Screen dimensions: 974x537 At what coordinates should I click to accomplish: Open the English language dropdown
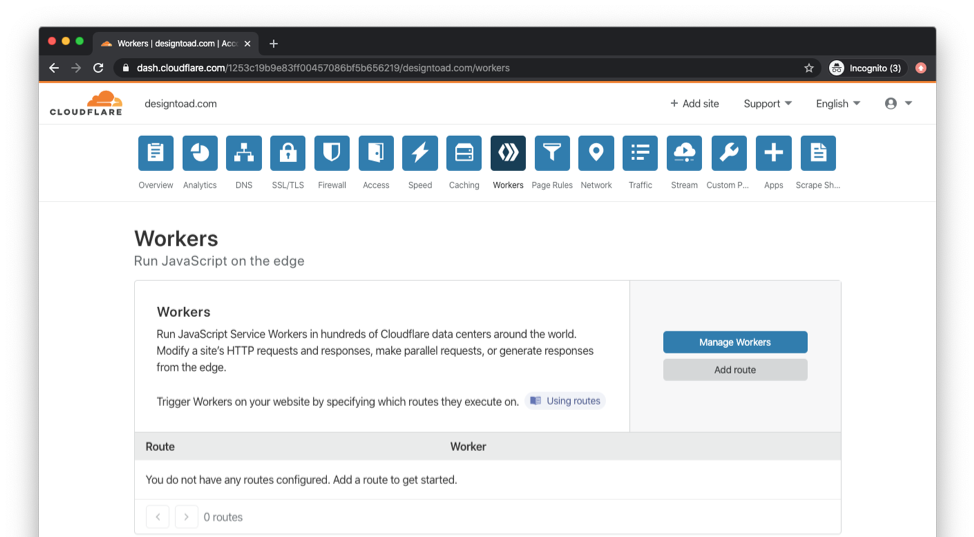coord(837,104)
